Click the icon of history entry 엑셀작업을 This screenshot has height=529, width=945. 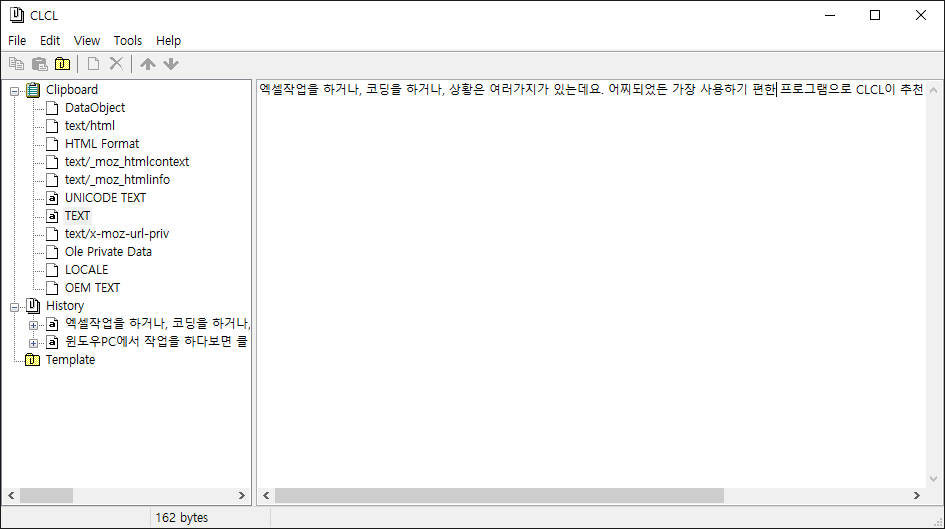point(52,324)
